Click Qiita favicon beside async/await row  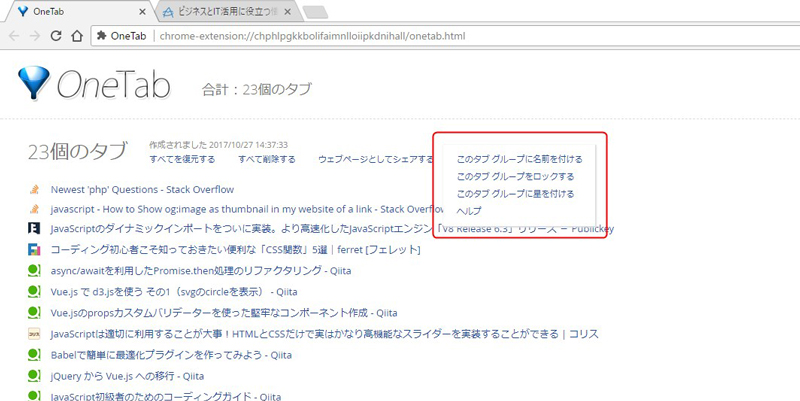(x=34, y=270)
